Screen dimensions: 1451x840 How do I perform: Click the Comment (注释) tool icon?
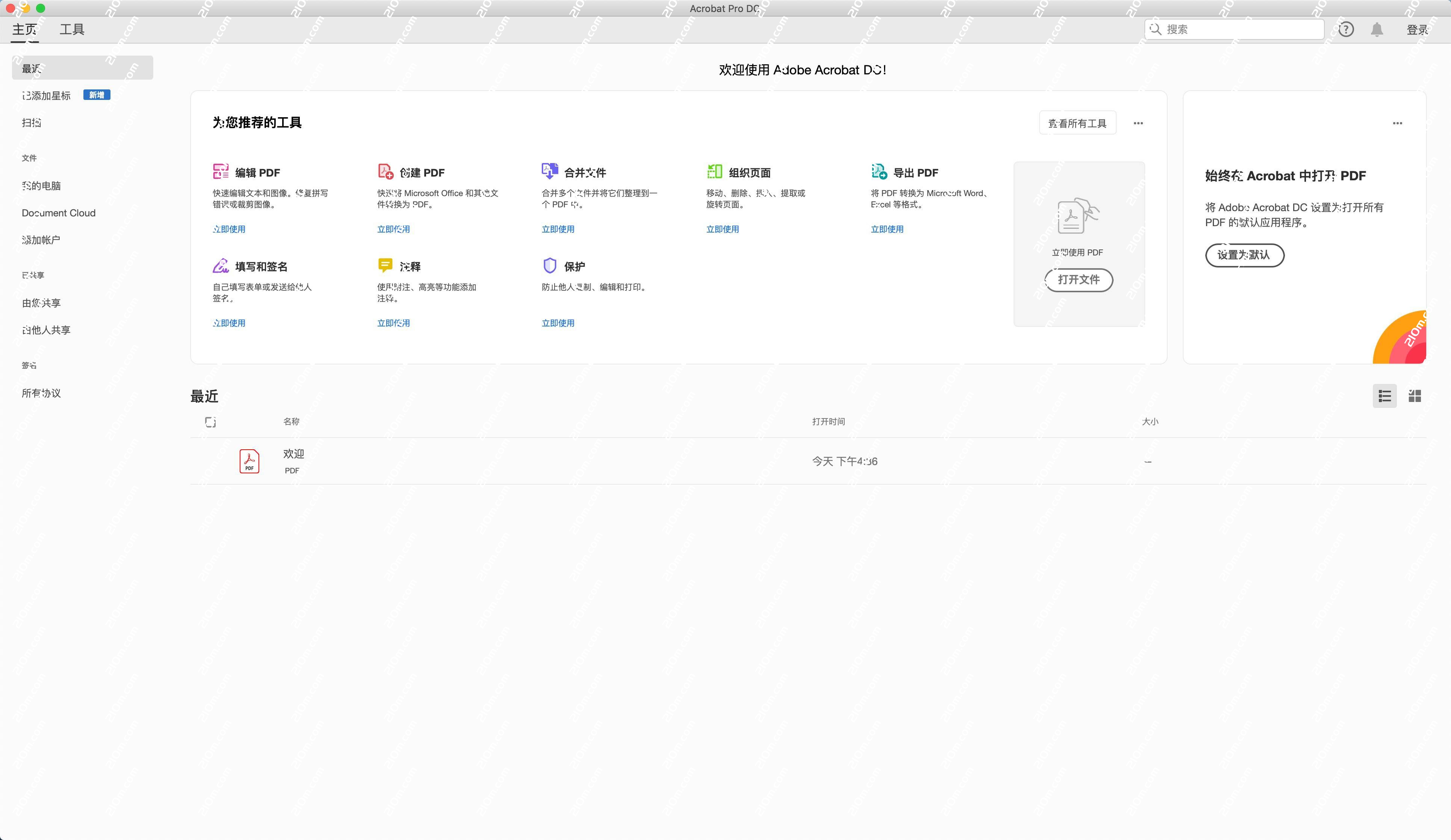coord(385,266)
